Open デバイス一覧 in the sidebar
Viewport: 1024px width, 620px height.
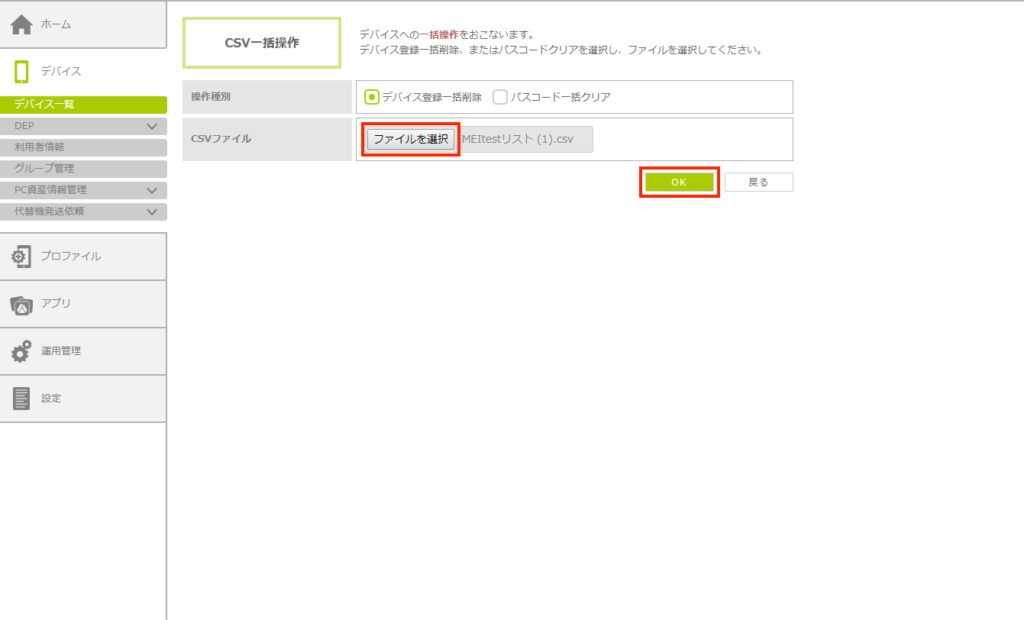click(x=83, y=105)
